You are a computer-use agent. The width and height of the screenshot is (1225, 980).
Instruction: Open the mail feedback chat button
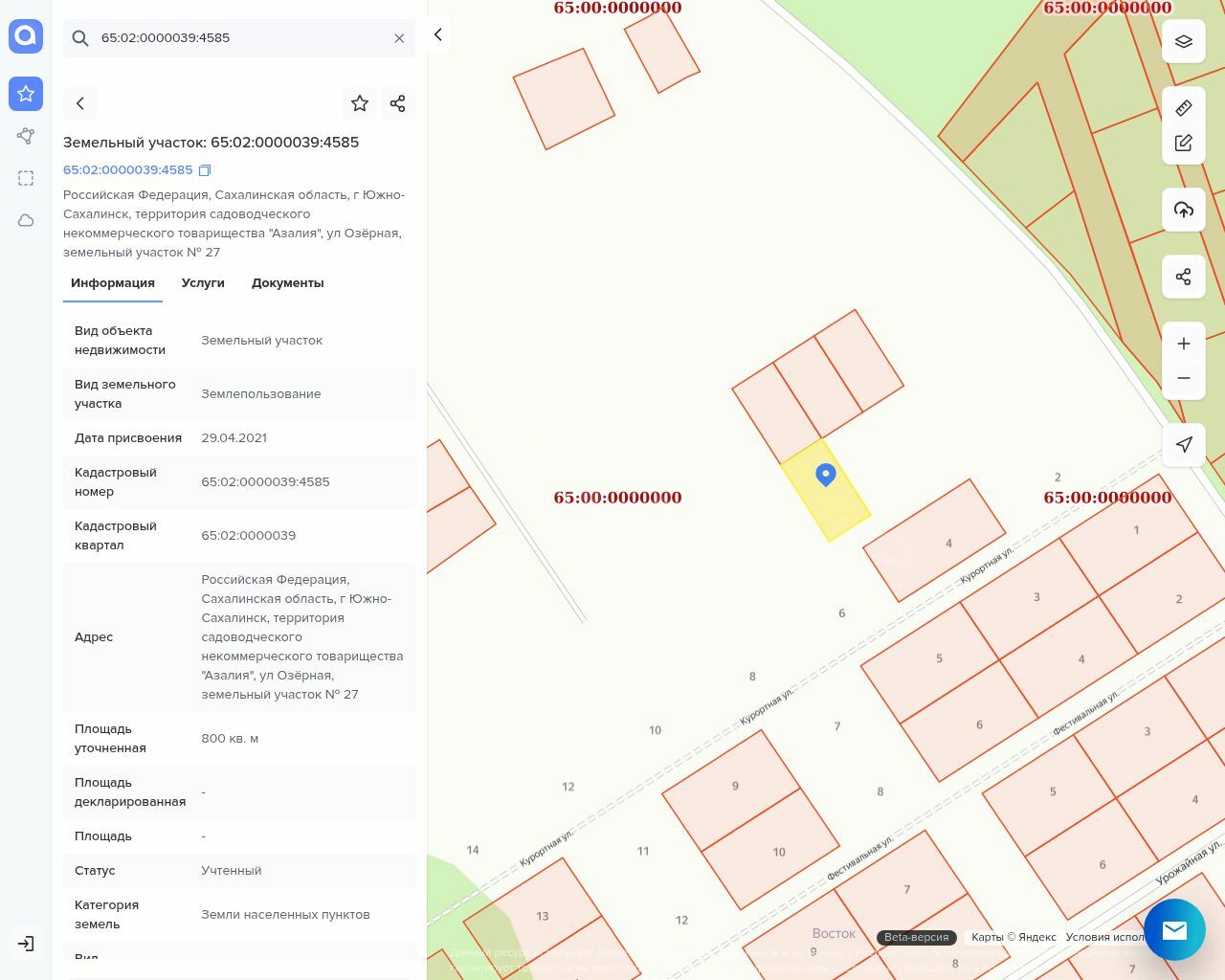(1173, 929)
